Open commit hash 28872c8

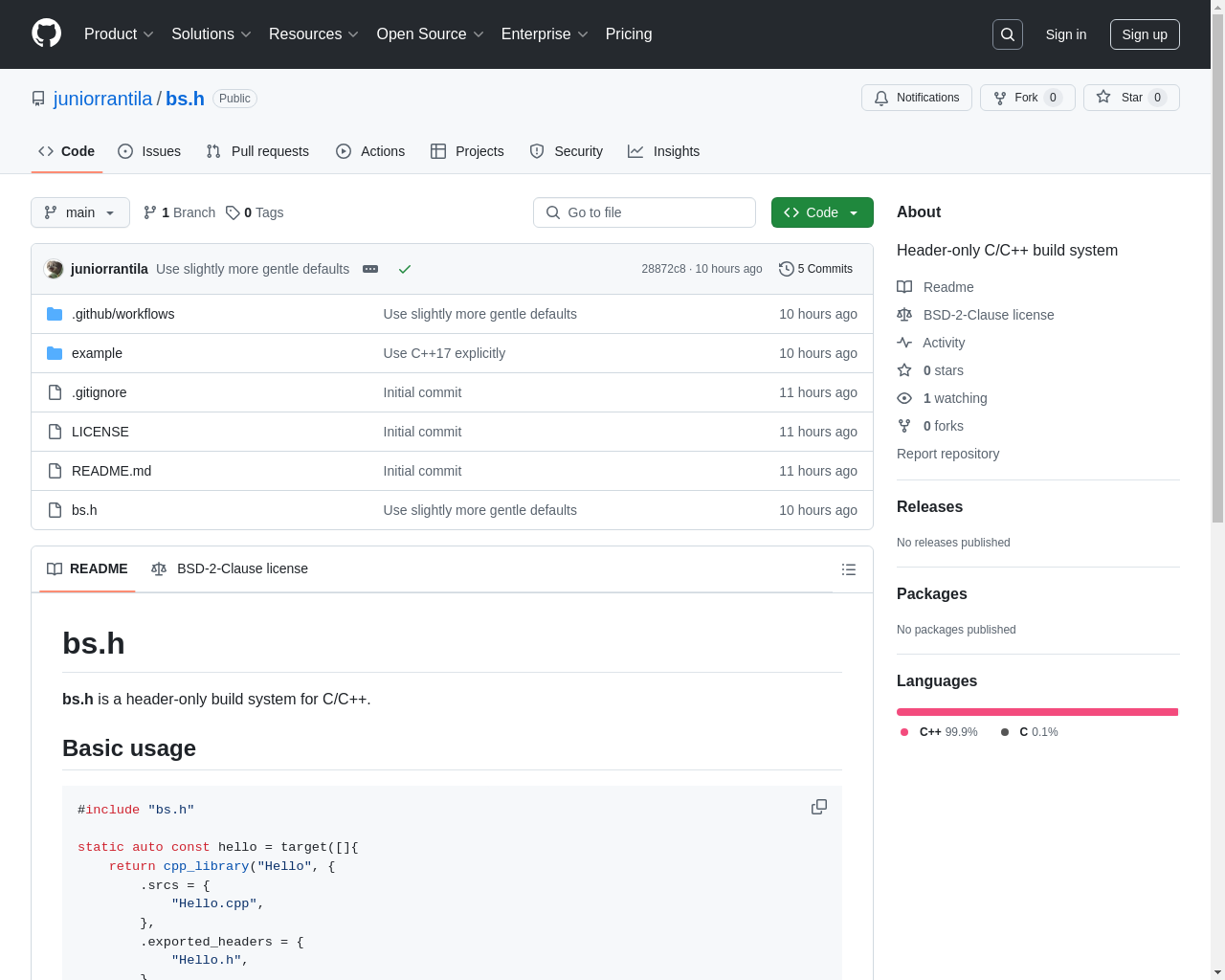(663, 269)
